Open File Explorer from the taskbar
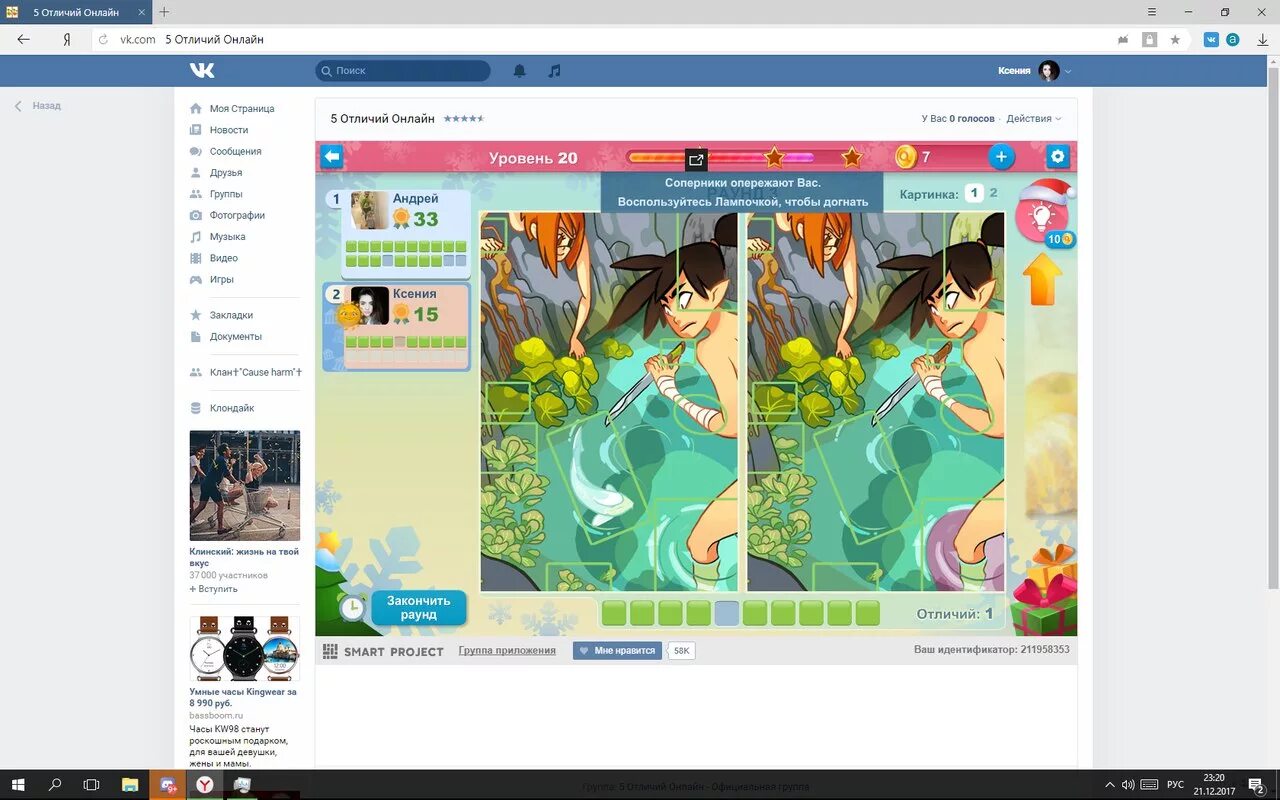The image size is (1280, 800). pyautogui.click(x=130, y=785)
